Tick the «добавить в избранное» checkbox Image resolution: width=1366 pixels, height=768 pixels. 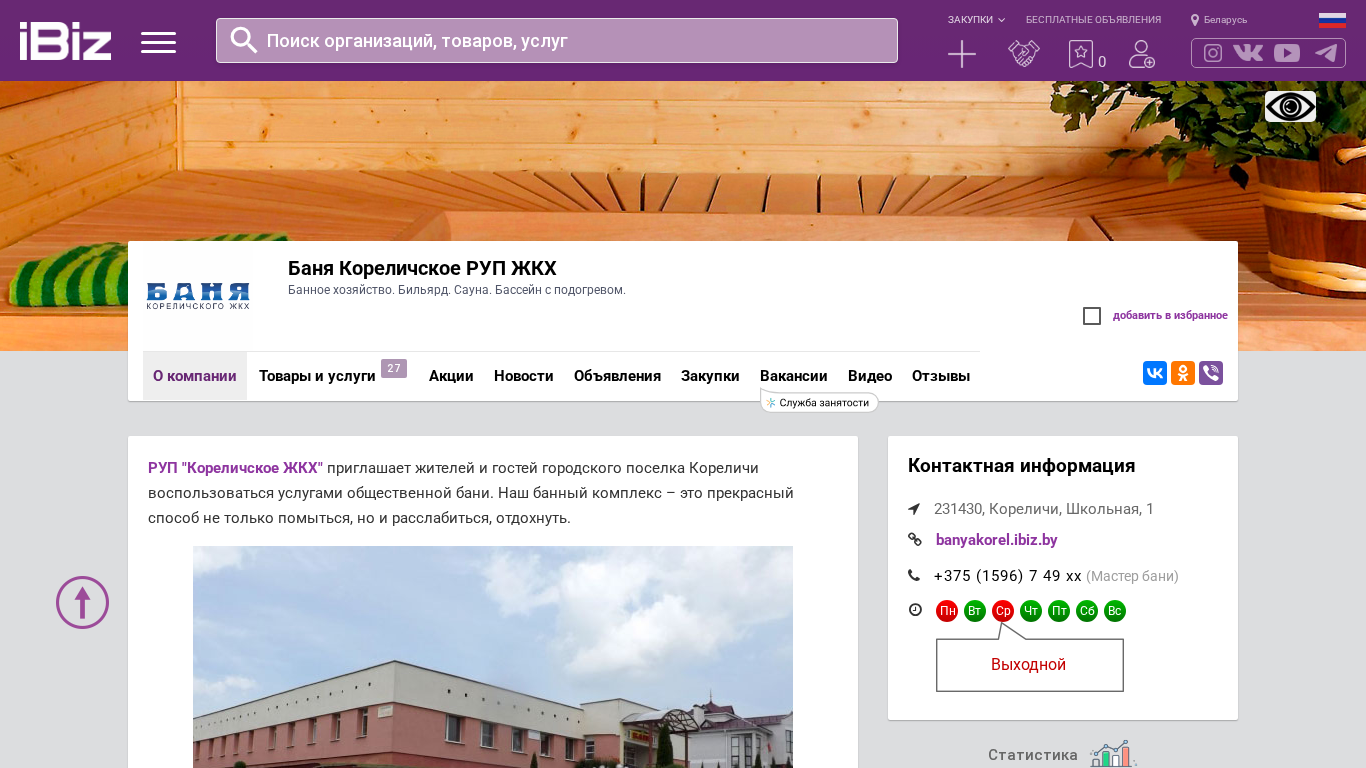pos(1092,316)
